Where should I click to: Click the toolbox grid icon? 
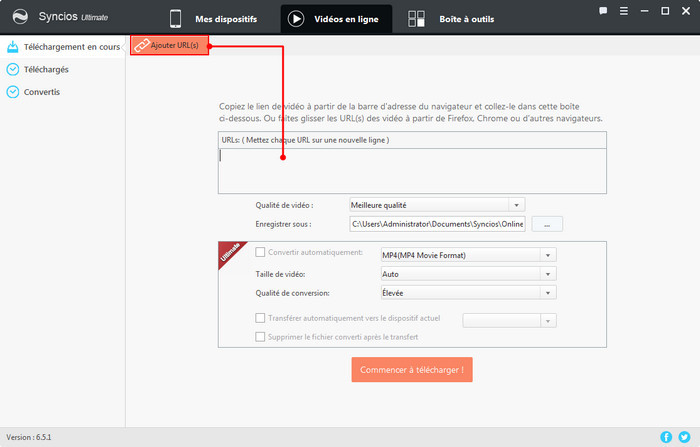[x=416, y=19]
